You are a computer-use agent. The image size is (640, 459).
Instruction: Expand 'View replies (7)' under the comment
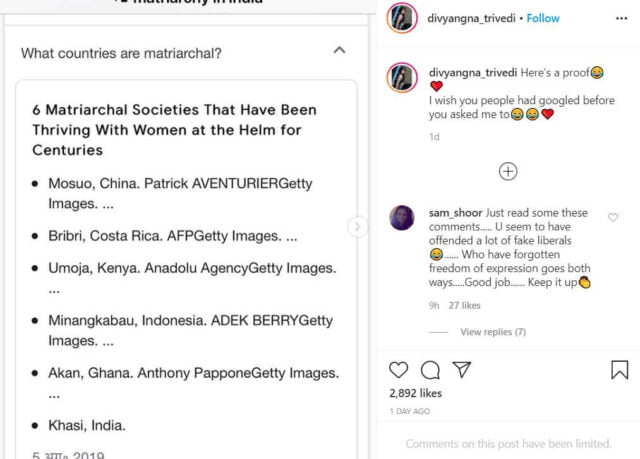point(492,332)
